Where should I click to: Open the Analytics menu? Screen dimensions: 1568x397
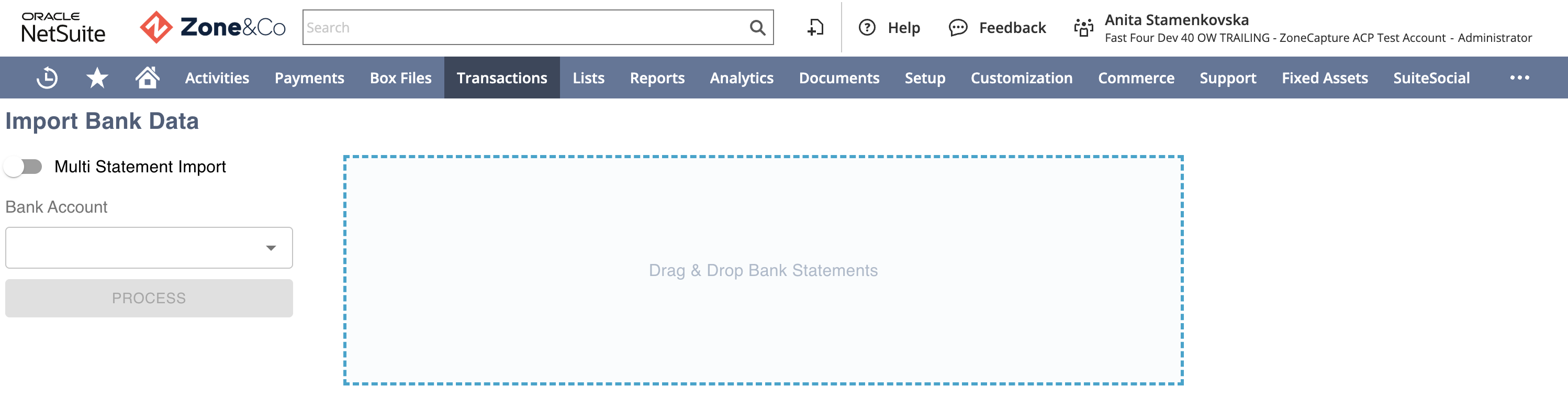[x=742, y=78]
